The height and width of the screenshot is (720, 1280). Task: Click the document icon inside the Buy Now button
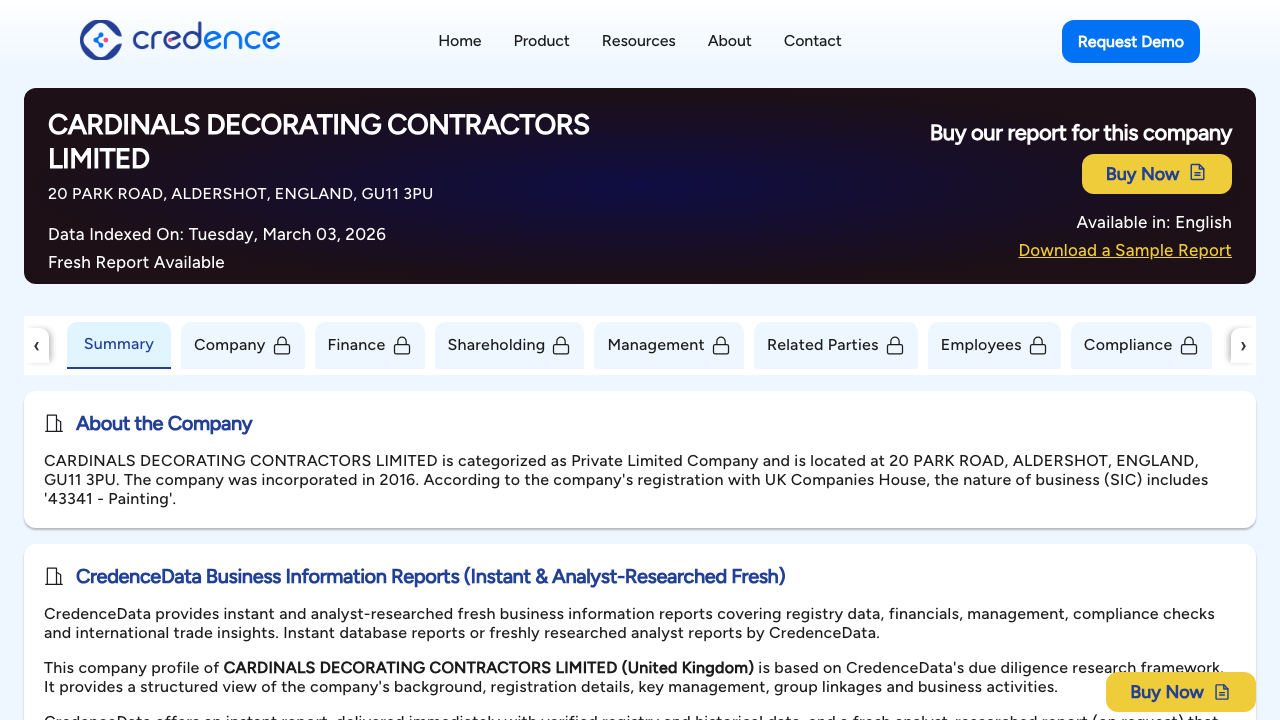pyautogui.click(x=1198, y=173)
